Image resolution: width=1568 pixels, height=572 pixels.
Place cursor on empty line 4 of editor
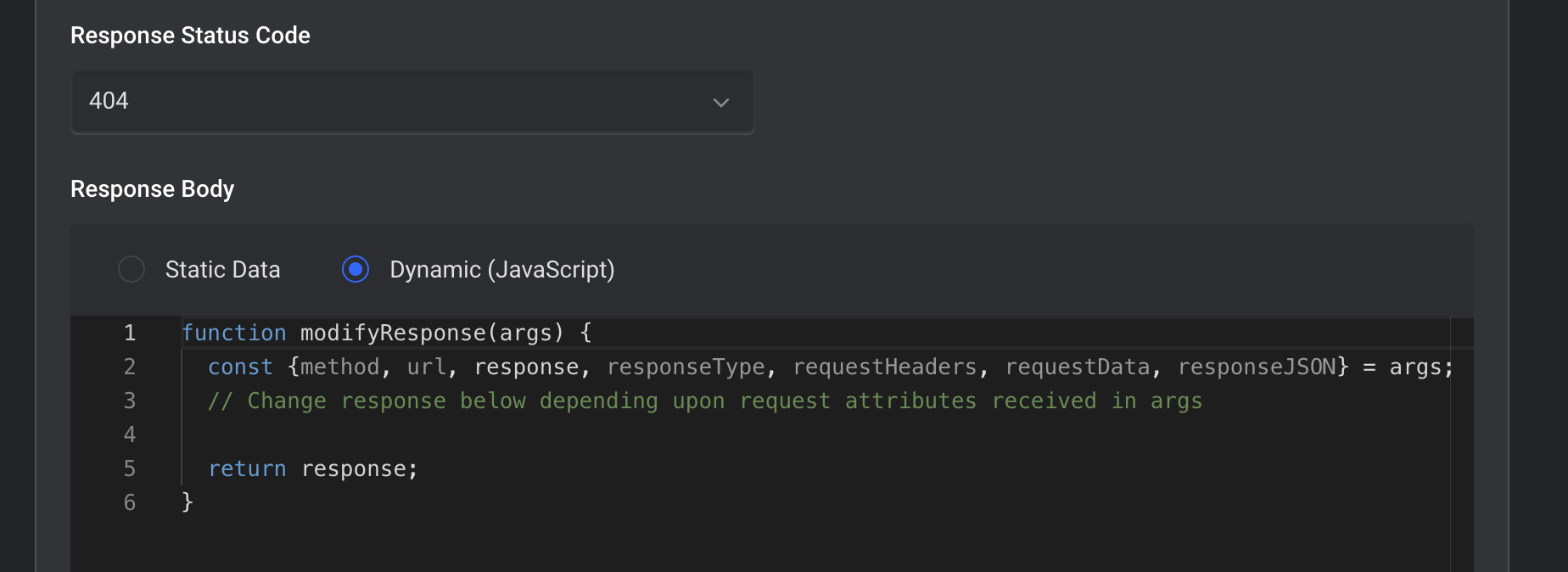pos(509,435)
